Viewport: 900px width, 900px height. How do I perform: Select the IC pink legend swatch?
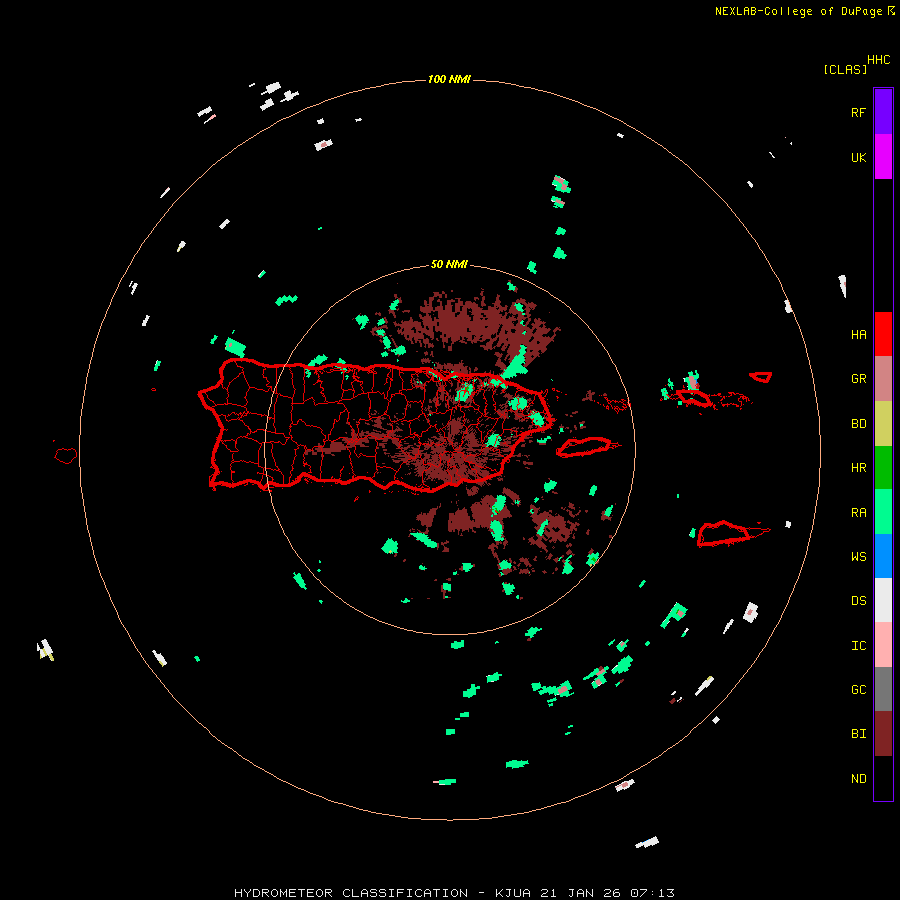click(883, 645)
